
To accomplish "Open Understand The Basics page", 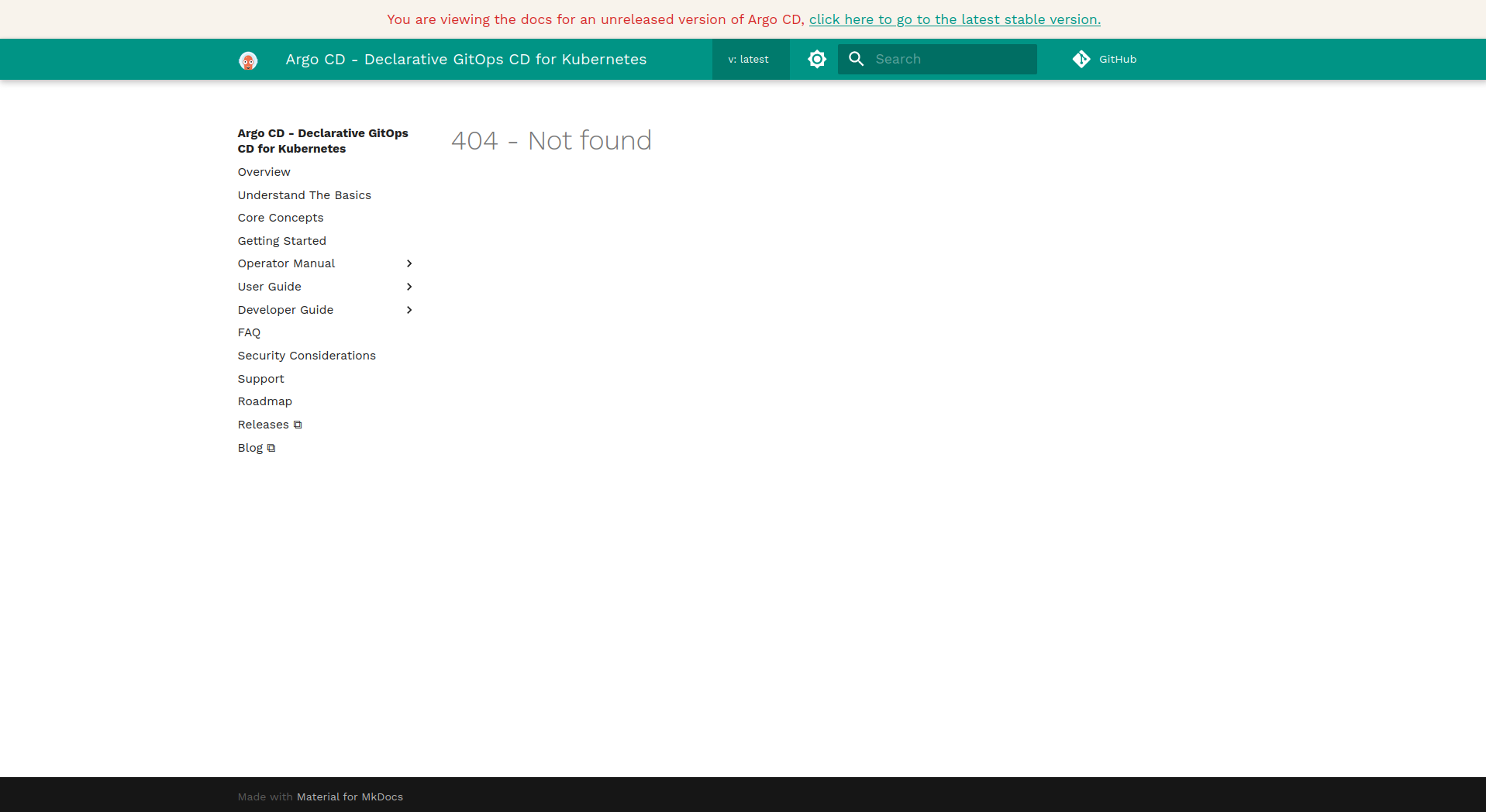I will pyautogui.click(x=304, y=195).
